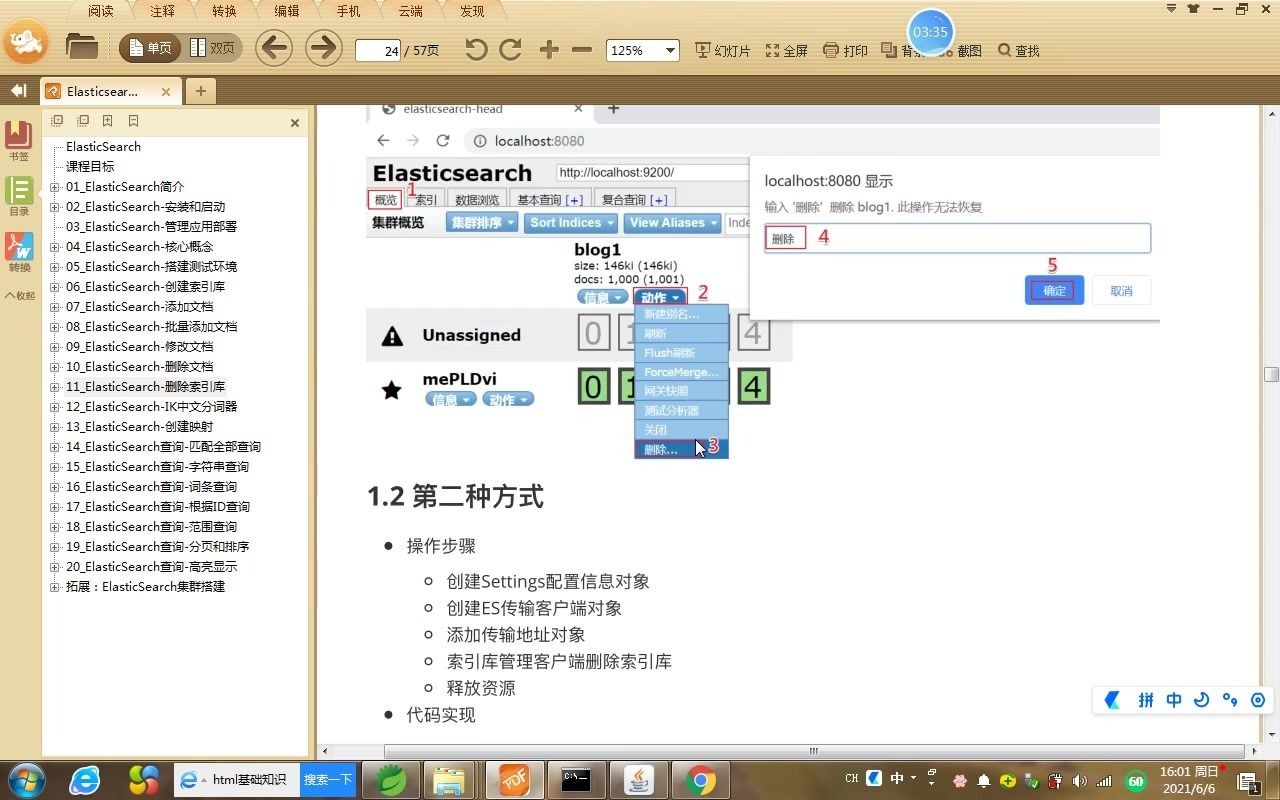Rotate page clockwise
Image resolution: width=1280 pixels, height=800 pixels.
(x=510, y=49)
